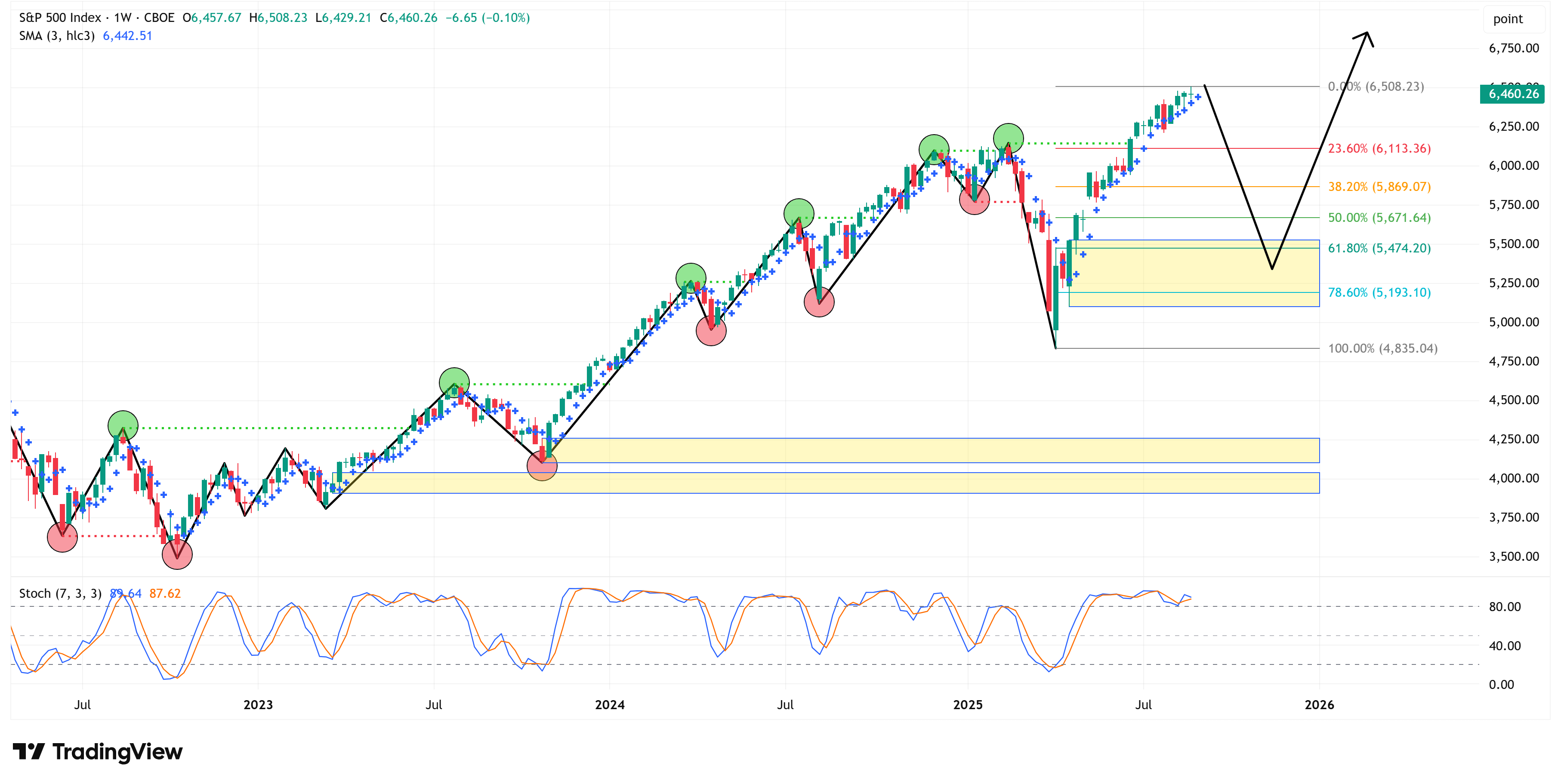This screenshot has height=784, width=1561.
Task: Click the red circle at the October 2023 low
Action: point(542,465)
